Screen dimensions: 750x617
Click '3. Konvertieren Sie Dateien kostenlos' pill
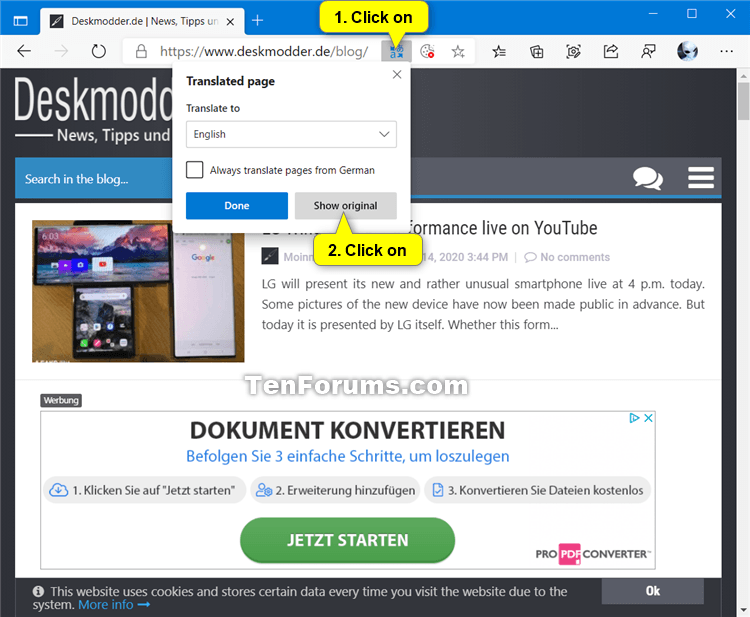[538, 490]
